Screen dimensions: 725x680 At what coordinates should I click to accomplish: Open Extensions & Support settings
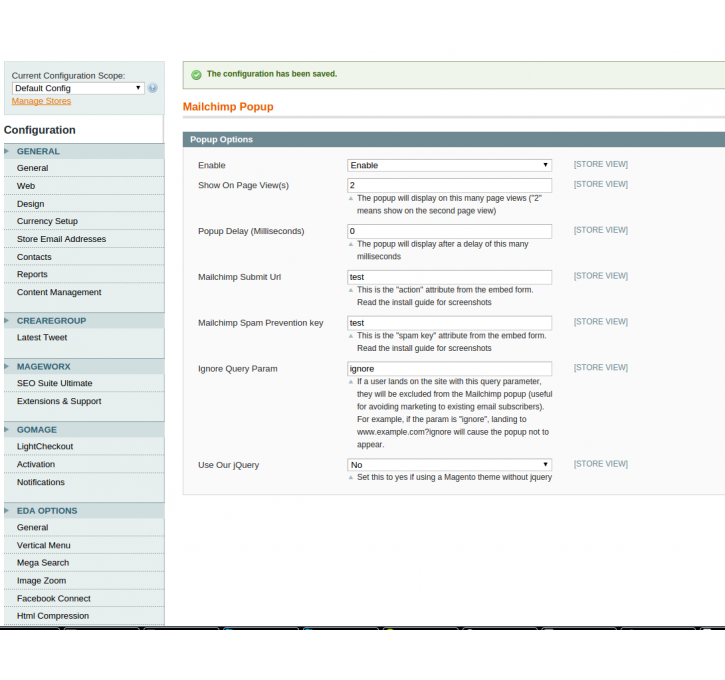[84, 401]
